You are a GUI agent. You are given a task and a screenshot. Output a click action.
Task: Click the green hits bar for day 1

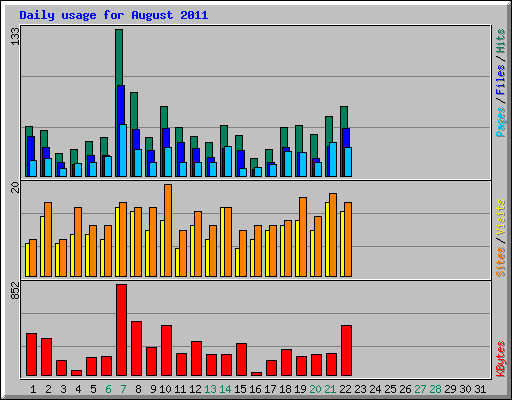(29, 131)
